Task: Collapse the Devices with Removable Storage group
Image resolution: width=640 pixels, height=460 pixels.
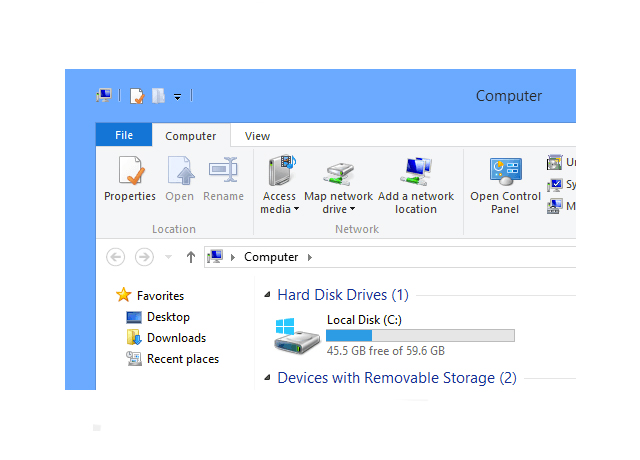Action: [x=267, y=378]
